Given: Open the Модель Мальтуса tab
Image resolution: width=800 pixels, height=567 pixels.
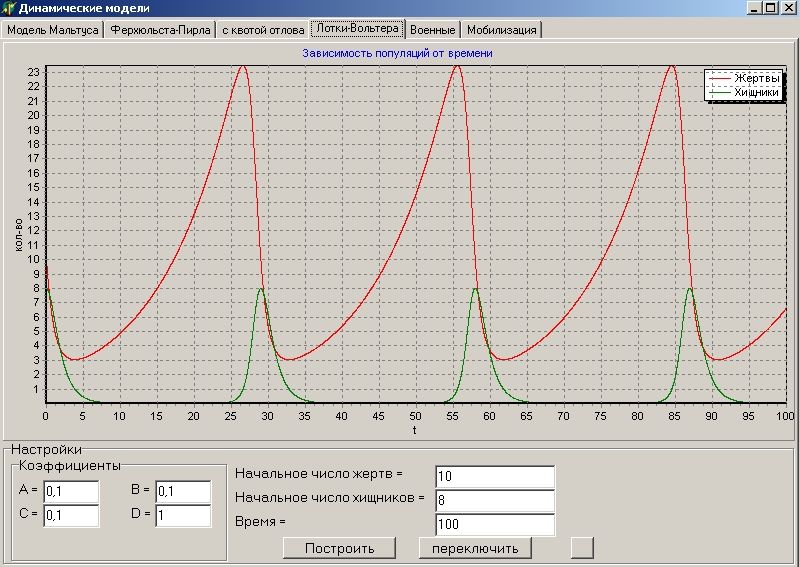Looking at the screenshot, I should [53, 30].
